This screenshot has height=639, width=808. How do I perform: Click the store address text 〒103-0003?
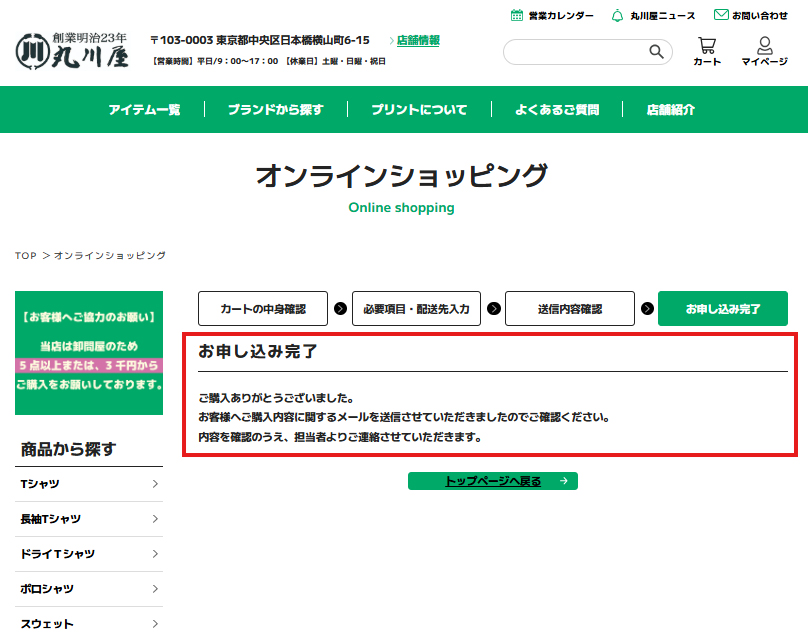pyautogui.click(x=260, y=40)
